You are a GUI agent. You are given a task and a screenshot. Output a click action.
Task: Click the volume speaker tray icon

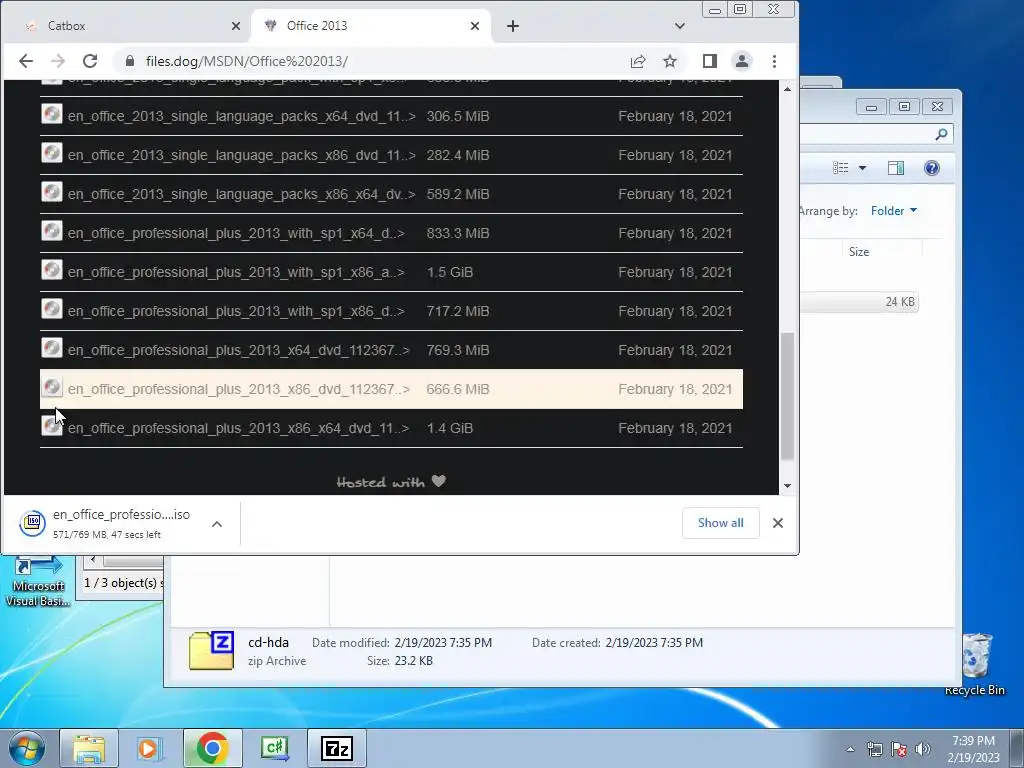[x=923, y=749]
